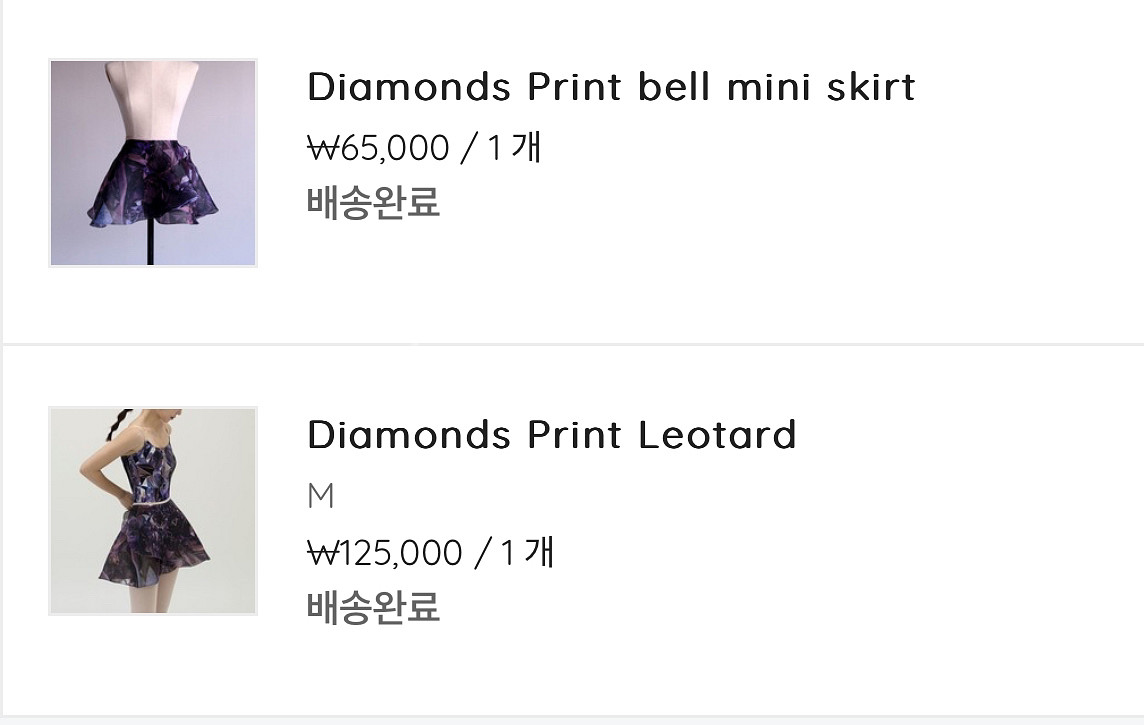1144x725 pixels.
Task: Select the ₩65,000 price text
Action: pyautogui.click(x=378, y=148)
